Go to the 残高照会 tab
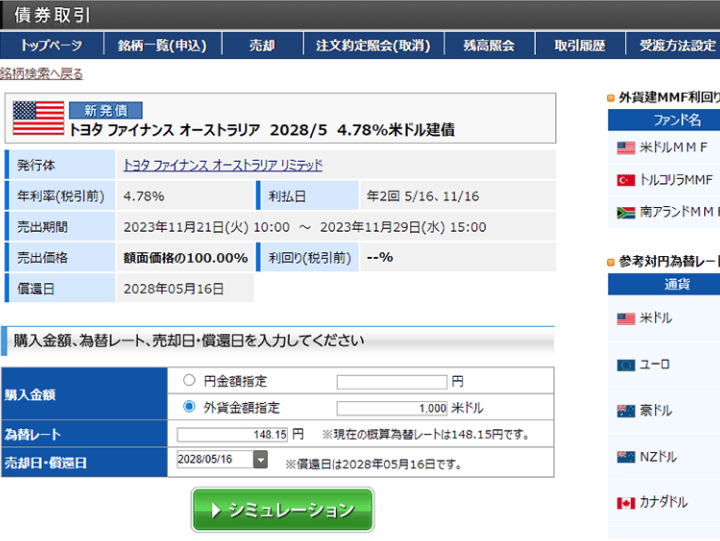 point(489,45)
